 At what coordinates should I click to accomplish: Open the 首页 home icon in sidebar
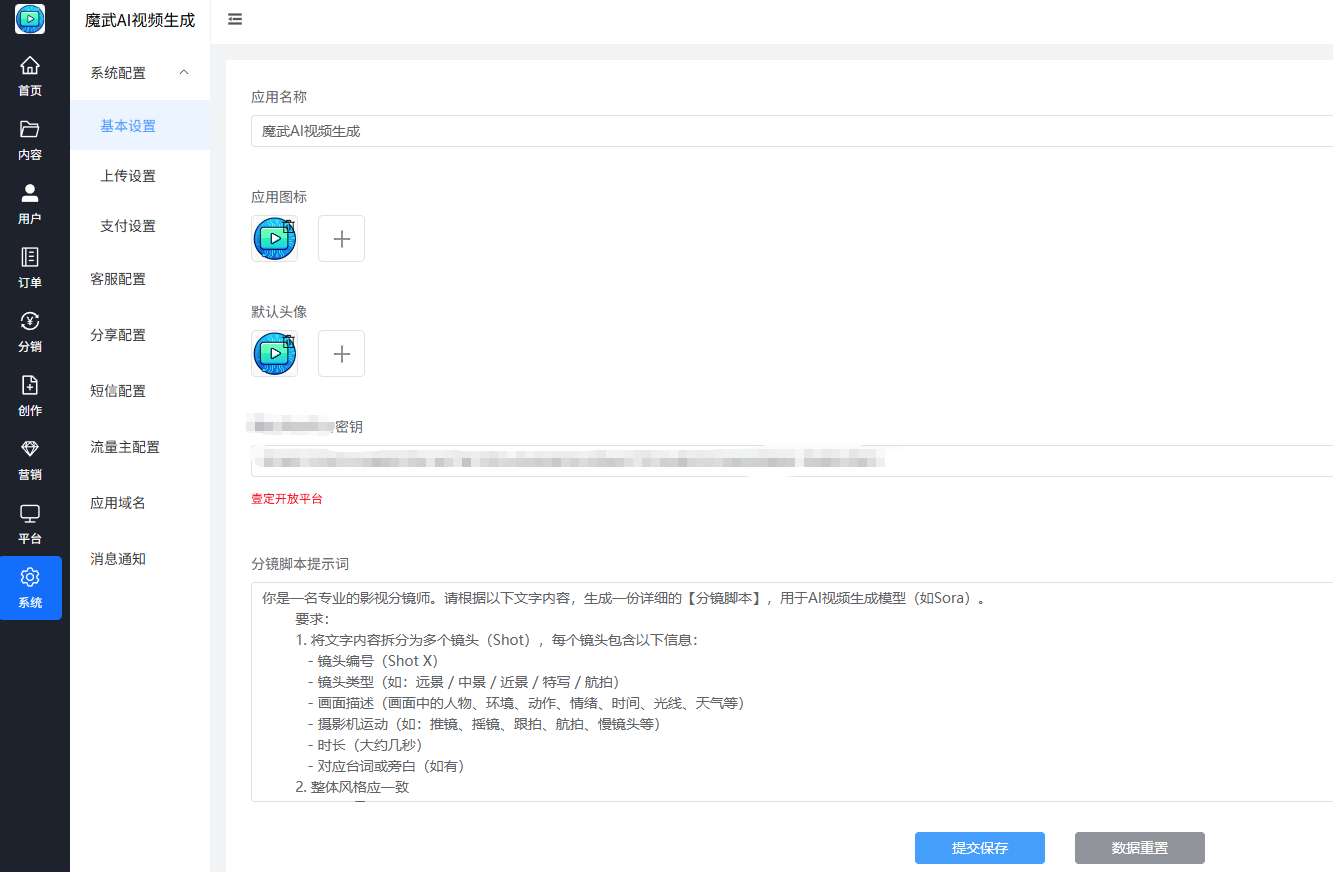[30, 66]
